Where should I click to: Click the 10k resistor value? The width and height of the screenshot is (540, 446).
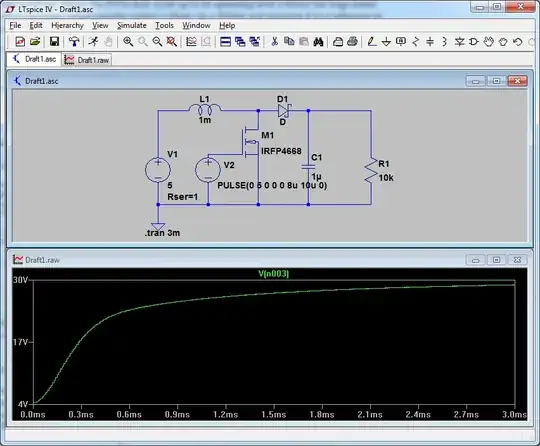pyautogui.click(x=386, y=178)
